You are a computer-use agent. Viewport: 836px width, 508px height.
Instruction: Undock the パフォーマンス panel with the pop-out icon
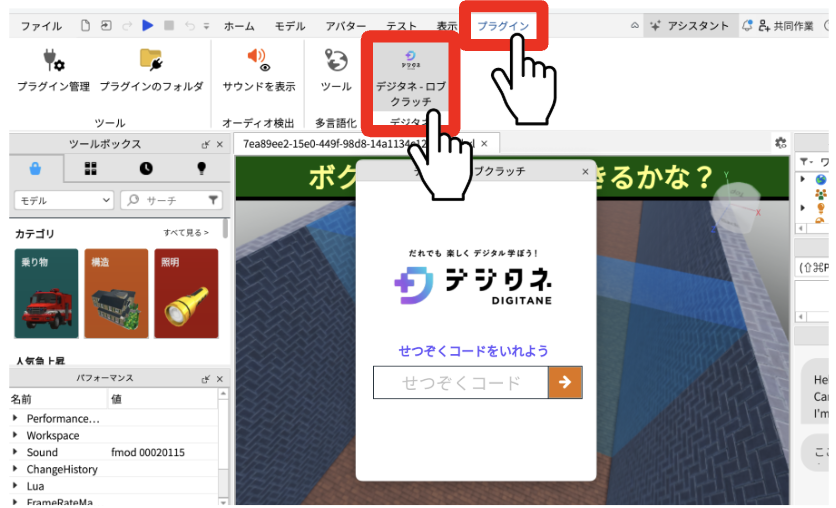click(x=206, y=379)
